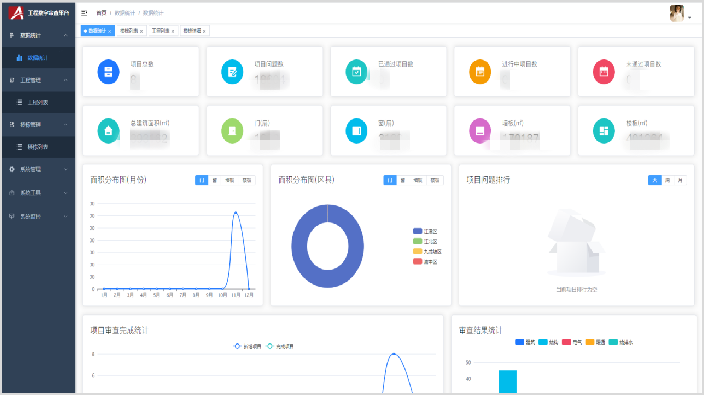Screen dimensions: 704x395
Task: Switch to the active 数据统计 page tab
Action: 97,31
